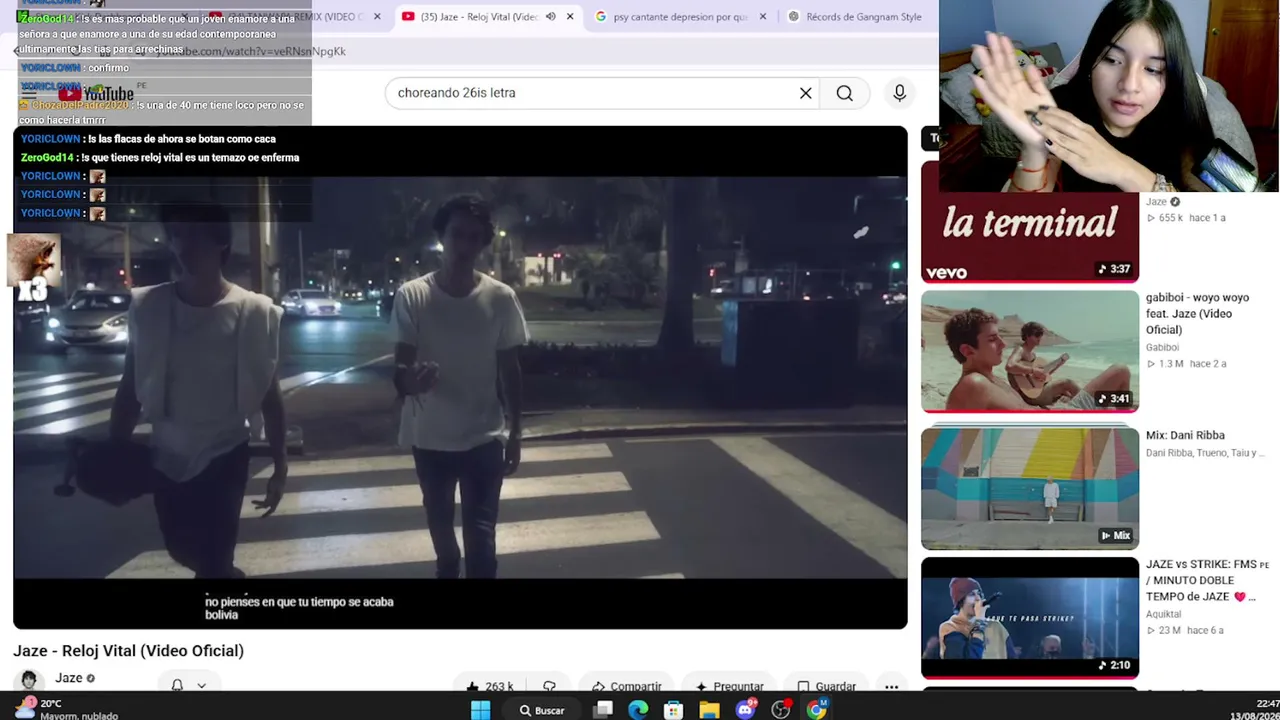Open the Mix: Dani Ribba thumbnail
The image size is (1280, 720).
tap(1030, 487)
